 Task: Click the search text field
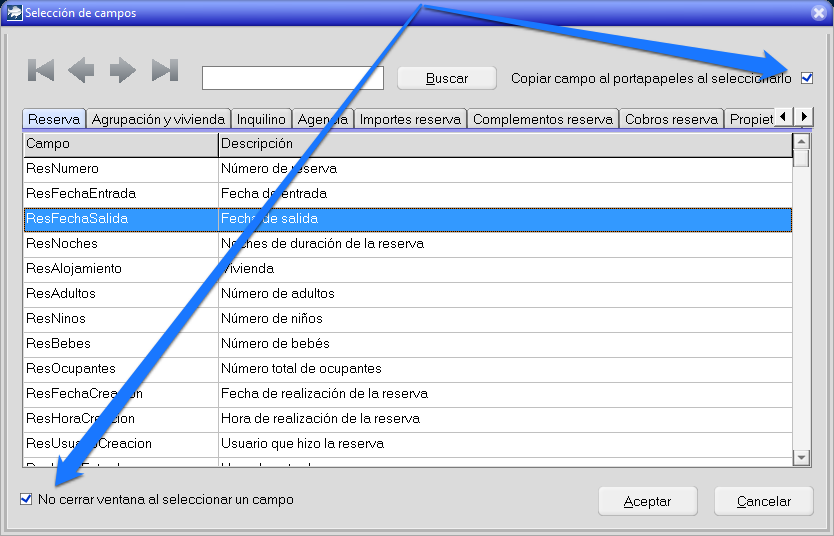(x=293, y=78)
